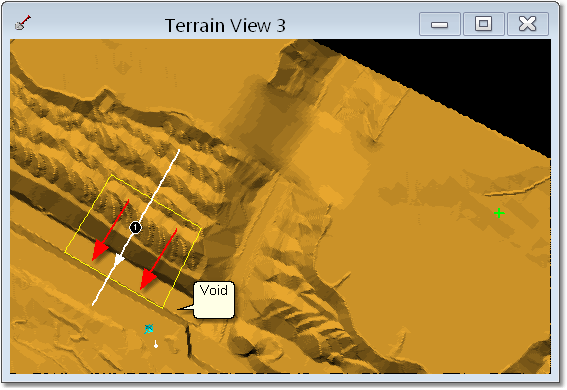The image size is (567, 390).
Task: Click the cyan marker on terrain
Action: (x=149, y=329)
